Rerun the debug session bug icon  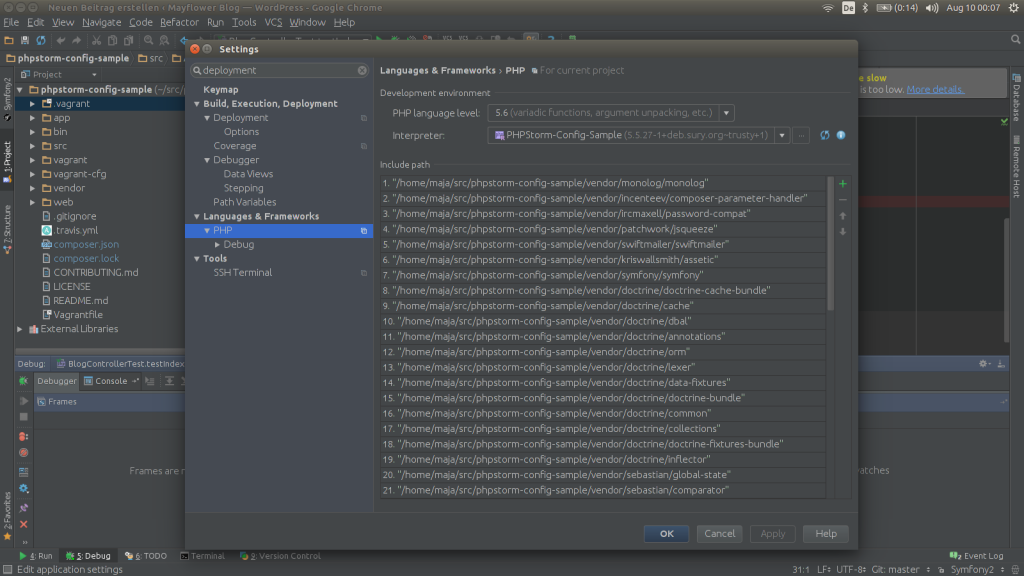(24, 381)
